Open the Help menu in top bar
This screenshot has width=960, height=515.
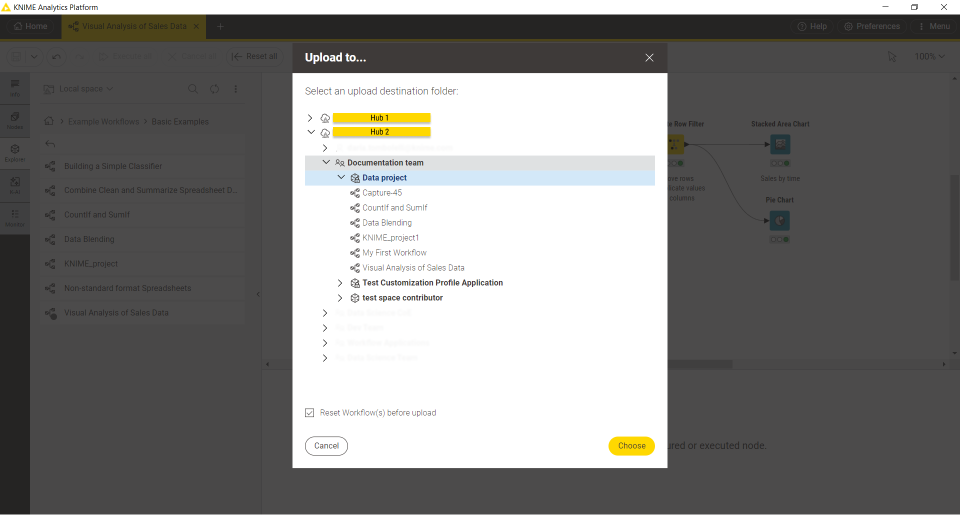(x=812, y=26)
